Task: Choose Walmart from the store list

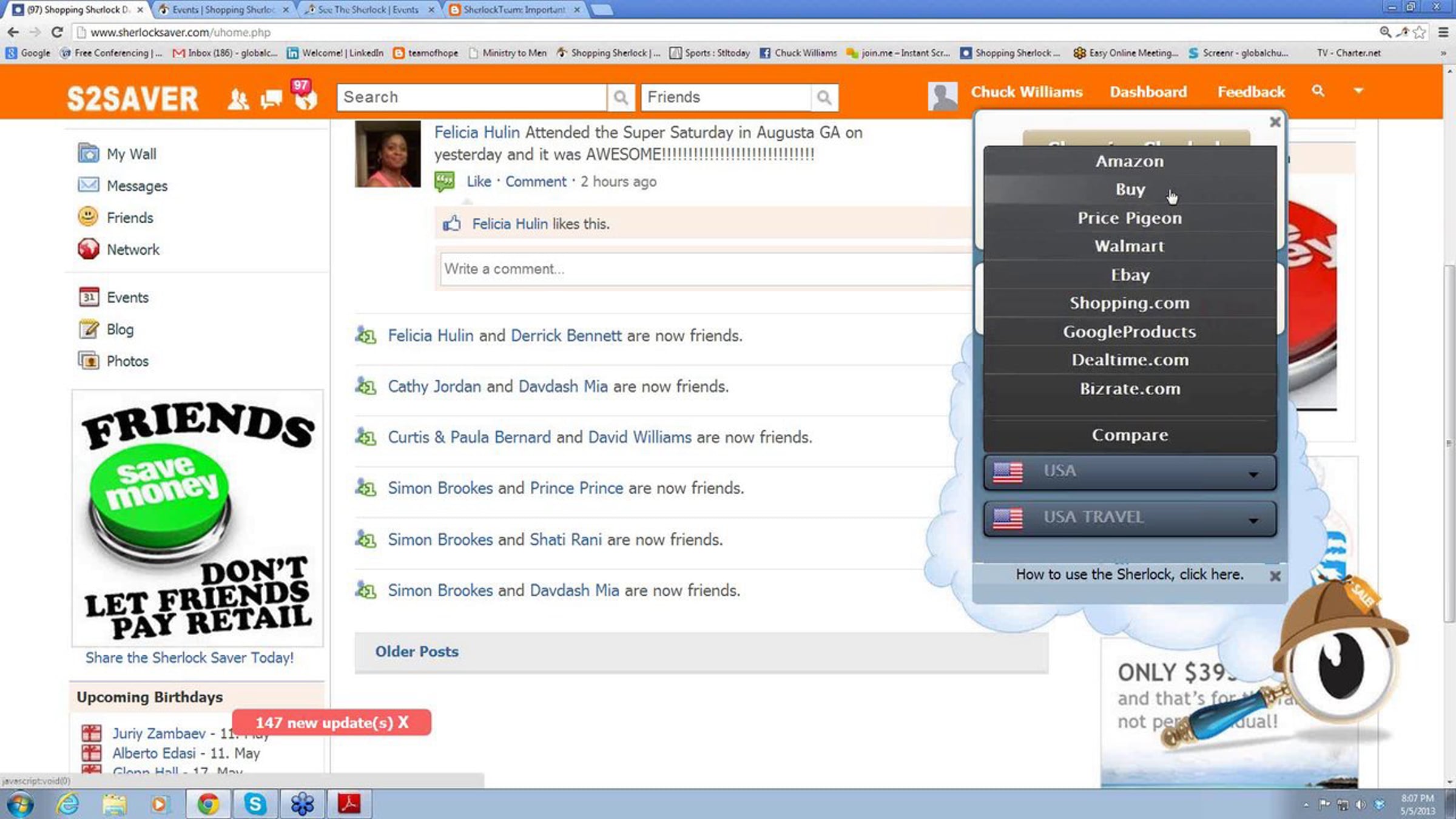Action: (1130, 246)
